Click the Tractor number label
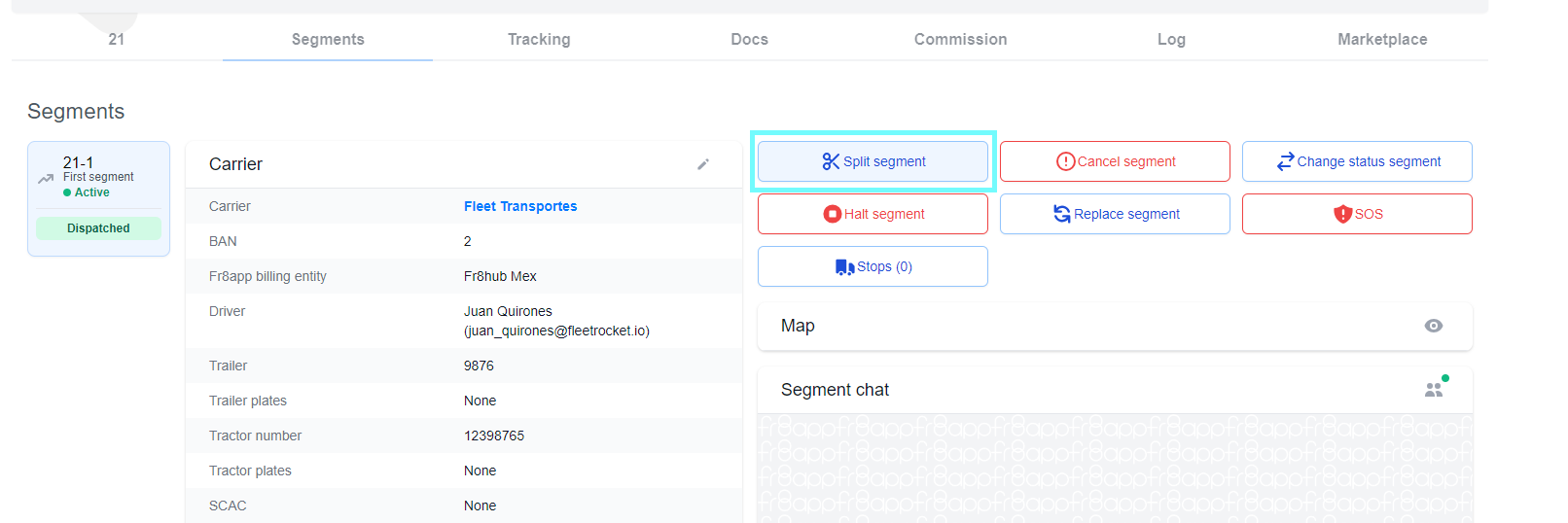This screenshot has height=523, width=1568. [255, 436]
